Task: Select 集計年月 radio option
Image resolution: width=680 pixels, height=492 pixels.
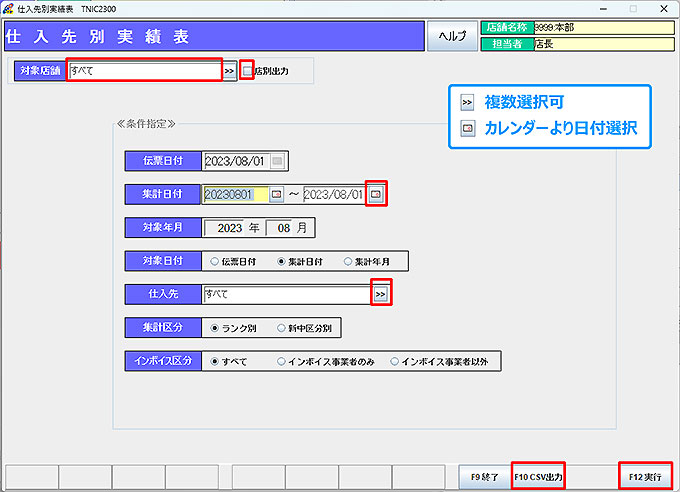Action: (347, 262)
